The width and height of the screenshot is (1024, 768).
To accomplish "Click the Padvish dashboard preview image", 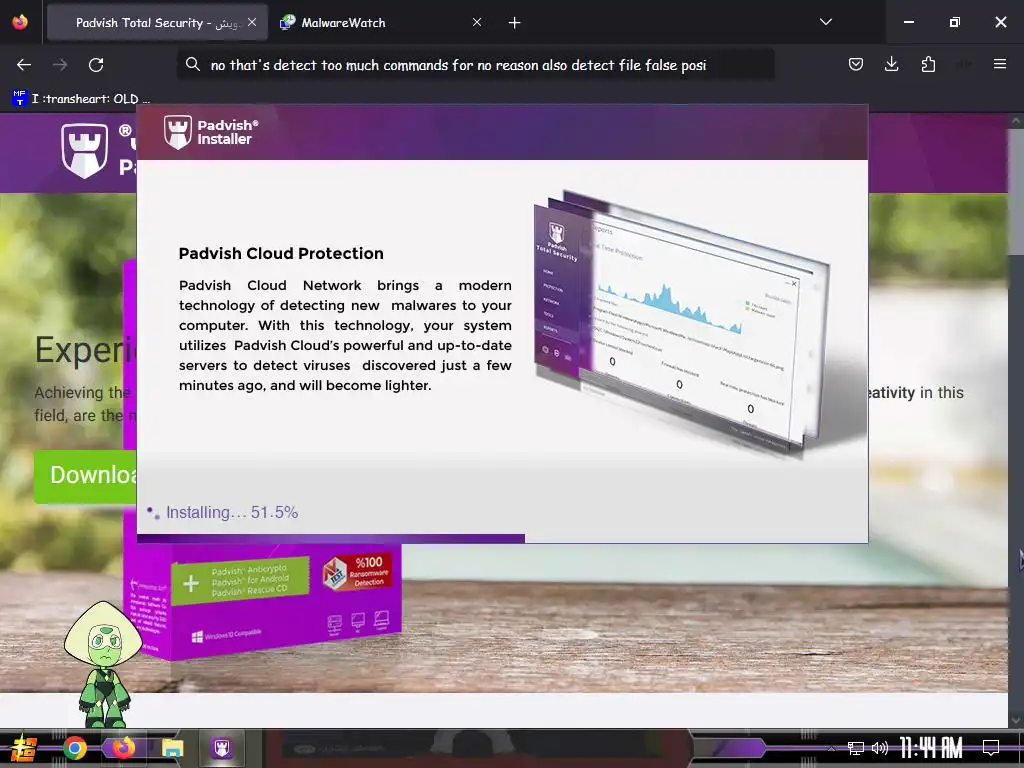I will tap(682, 323).
